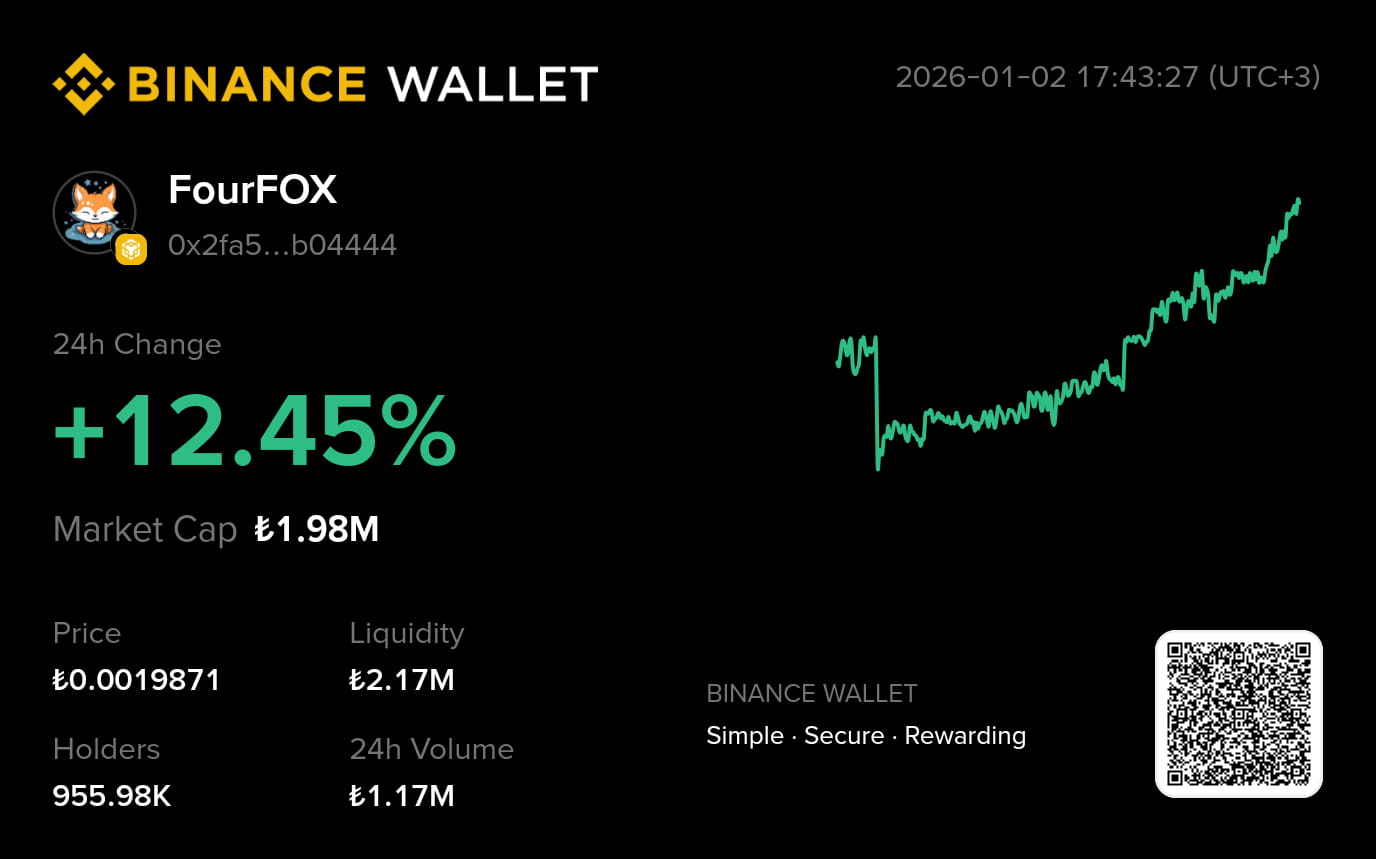1376x859 pixels.
Task: Click the ₺2.17M liquidity value
Action: click(x=401, y=680)
